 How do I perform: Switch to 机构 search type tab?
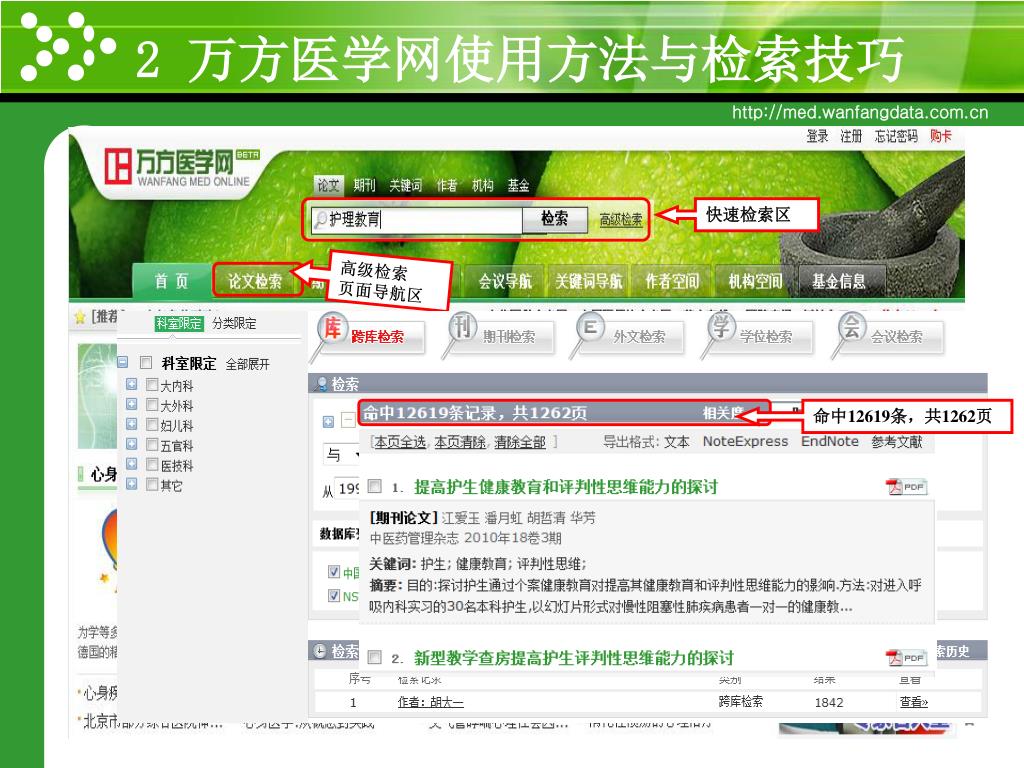[483, 185]
